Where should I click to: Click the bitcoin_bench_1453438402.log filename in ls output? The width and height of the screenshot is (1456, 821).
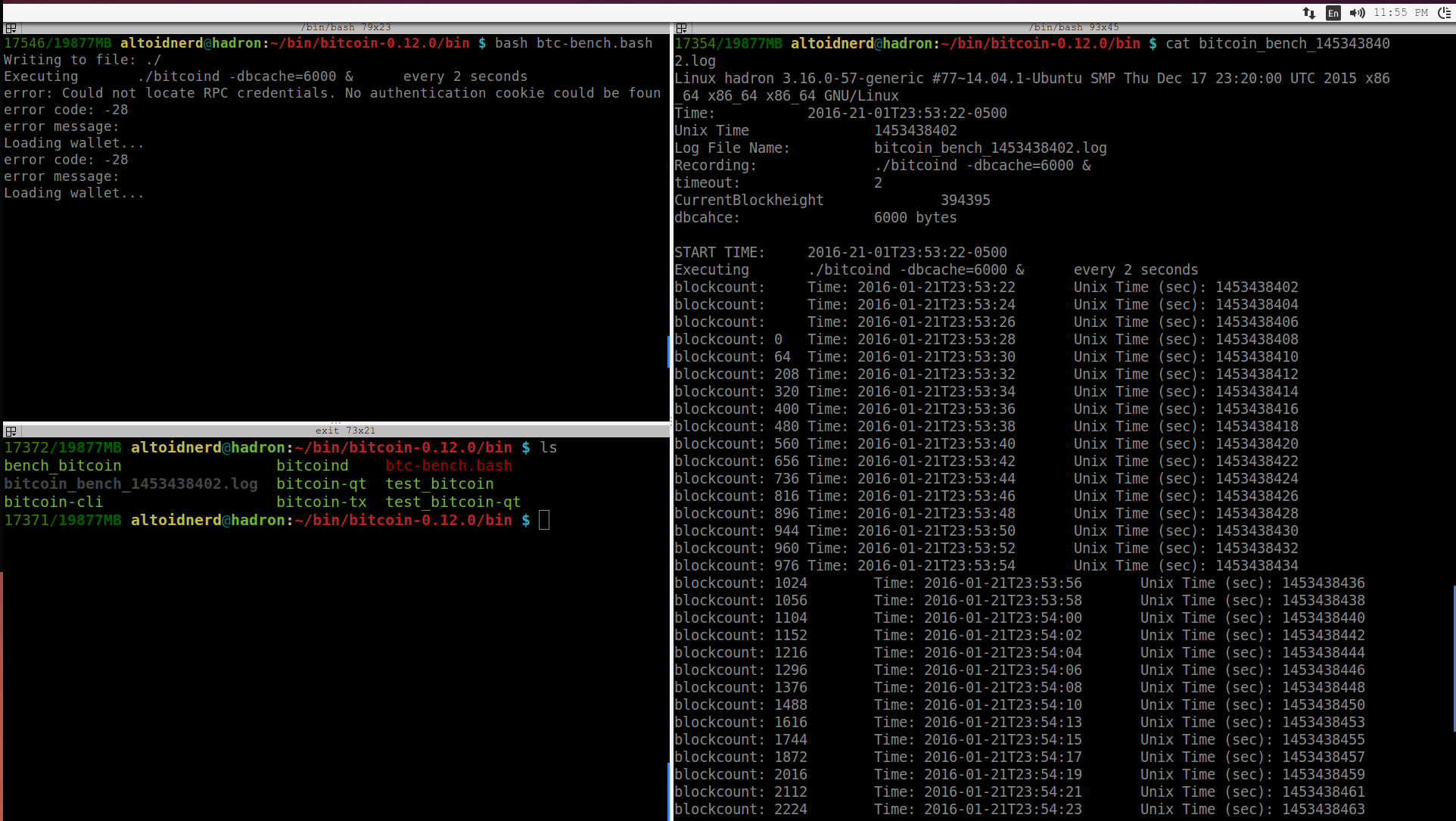[x=131, y=484]
